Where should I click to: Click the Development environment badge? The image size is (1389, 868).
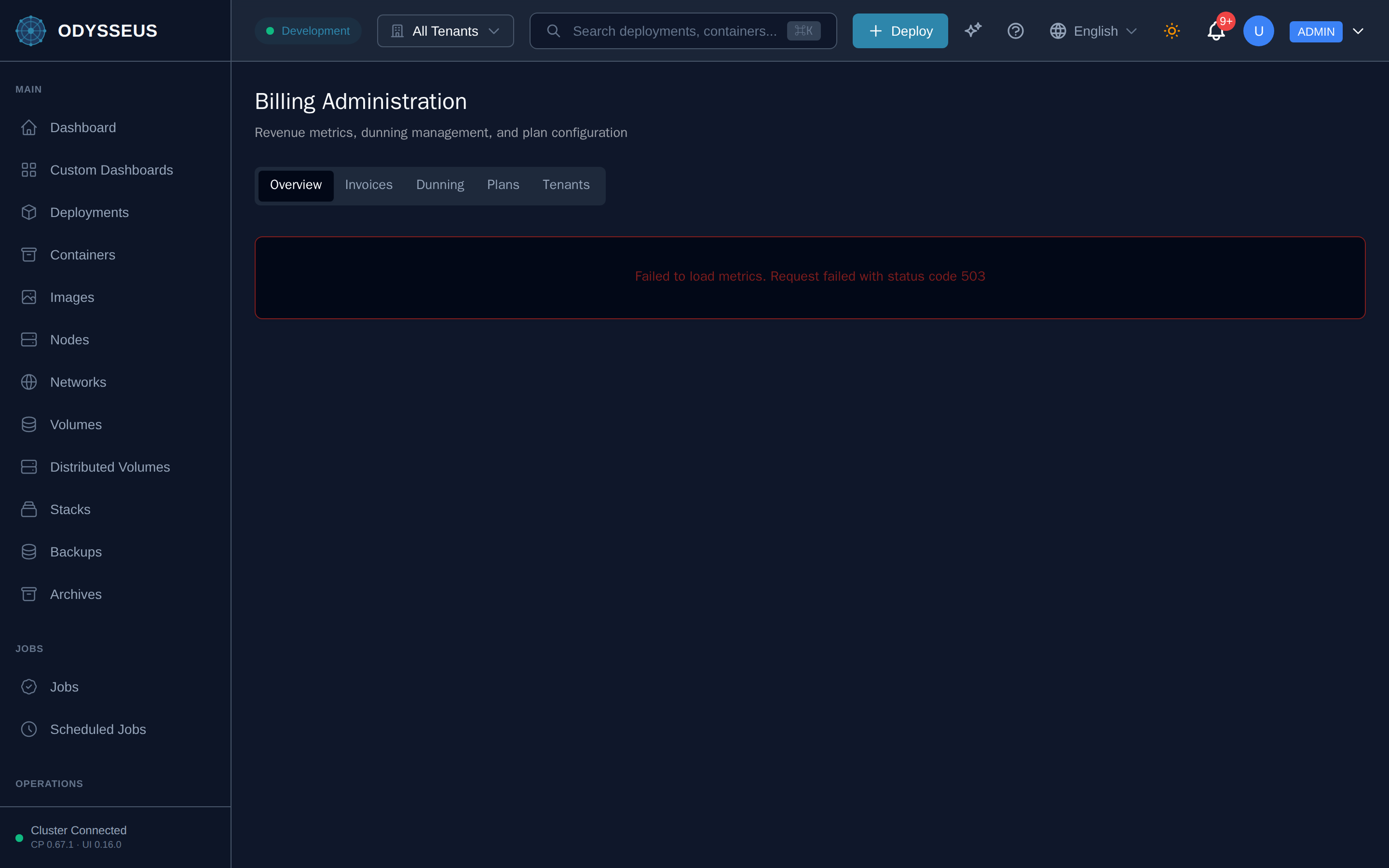[308, 31]
